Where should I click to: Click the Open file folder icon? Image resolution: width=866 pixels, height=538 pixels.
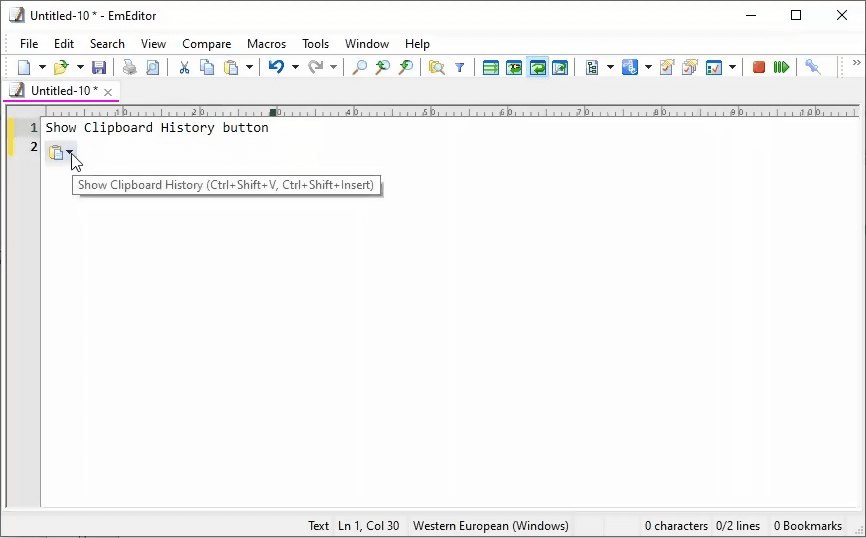coord(61,67)
